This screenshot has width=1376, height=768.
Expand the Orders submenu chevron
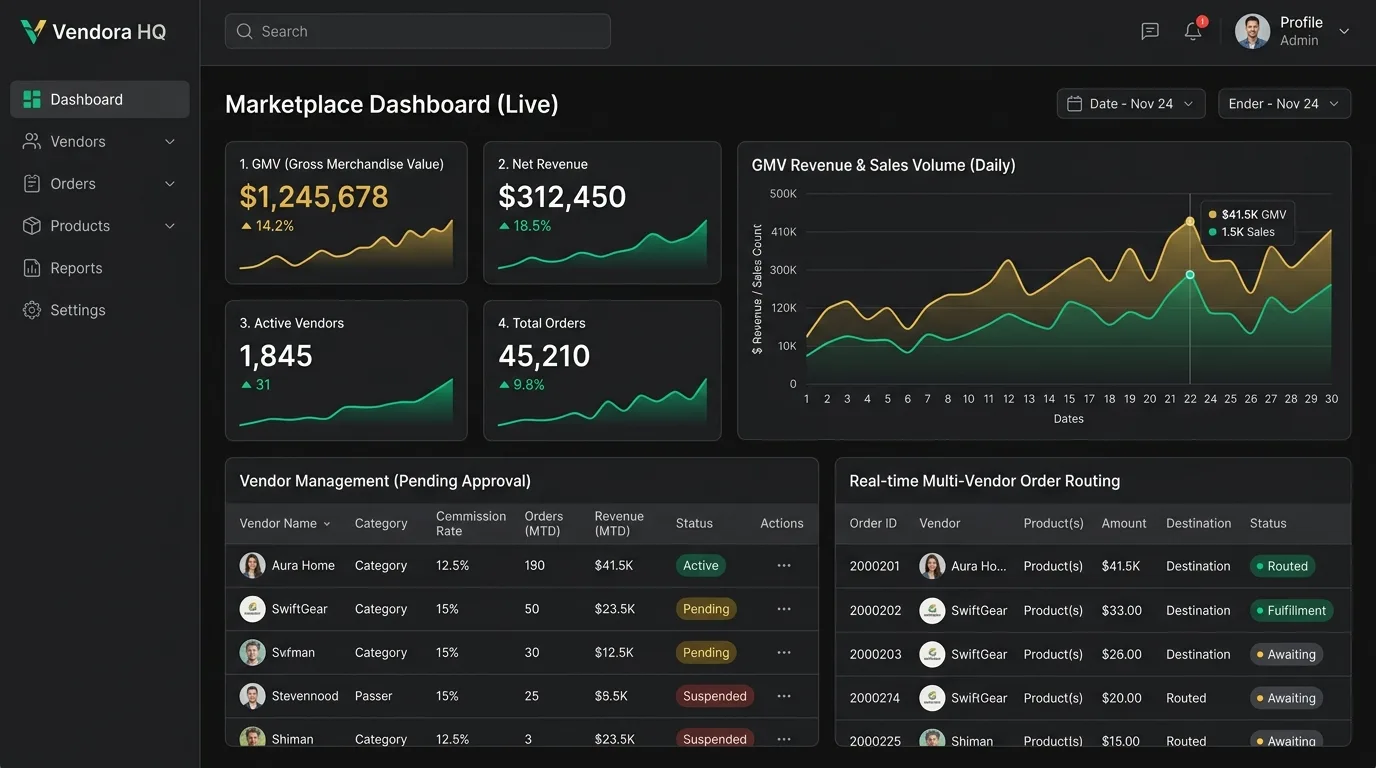pos(170,184)
